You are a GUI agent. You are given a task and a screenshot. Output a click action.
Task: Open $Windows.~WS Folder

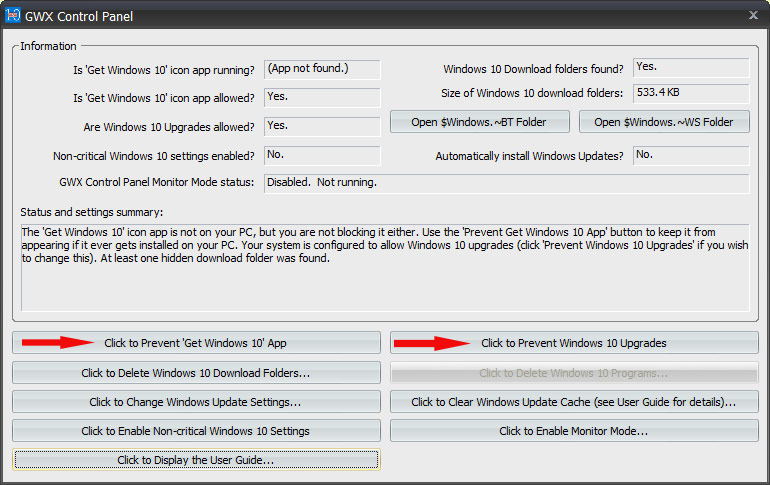pyautogui.click(x=664, y=122)
